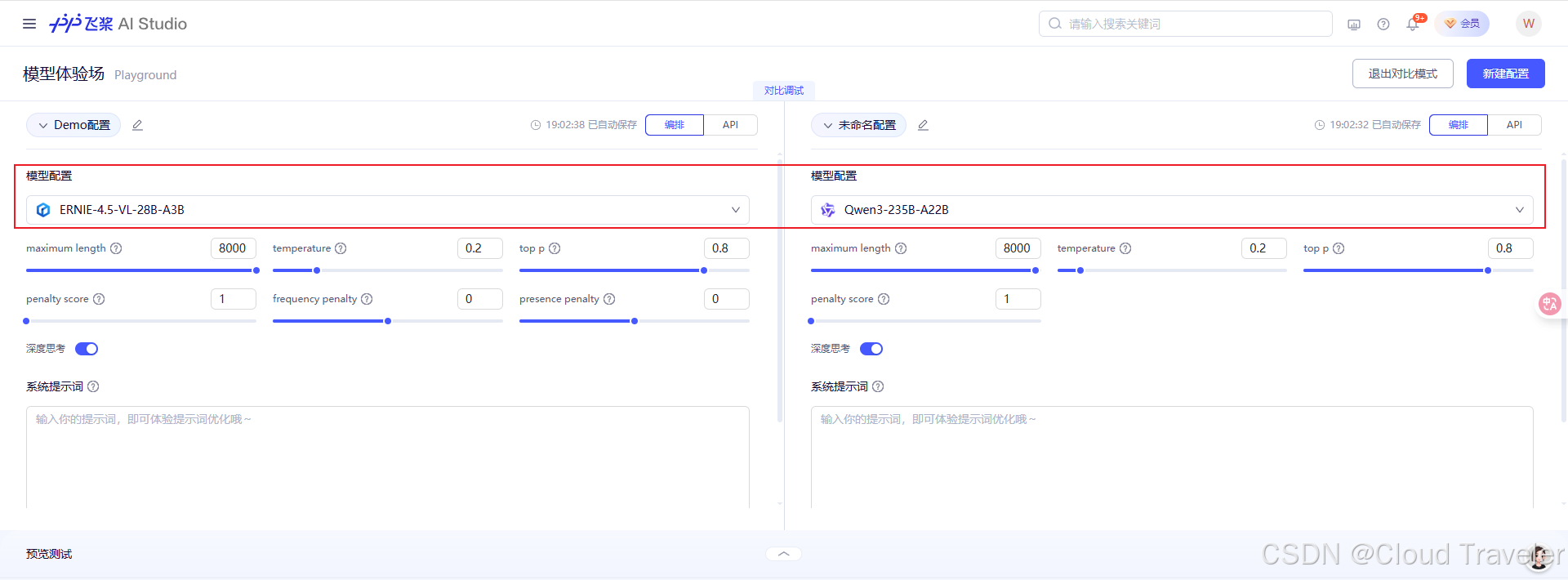Show help for right maximum length

click(901, 248)
